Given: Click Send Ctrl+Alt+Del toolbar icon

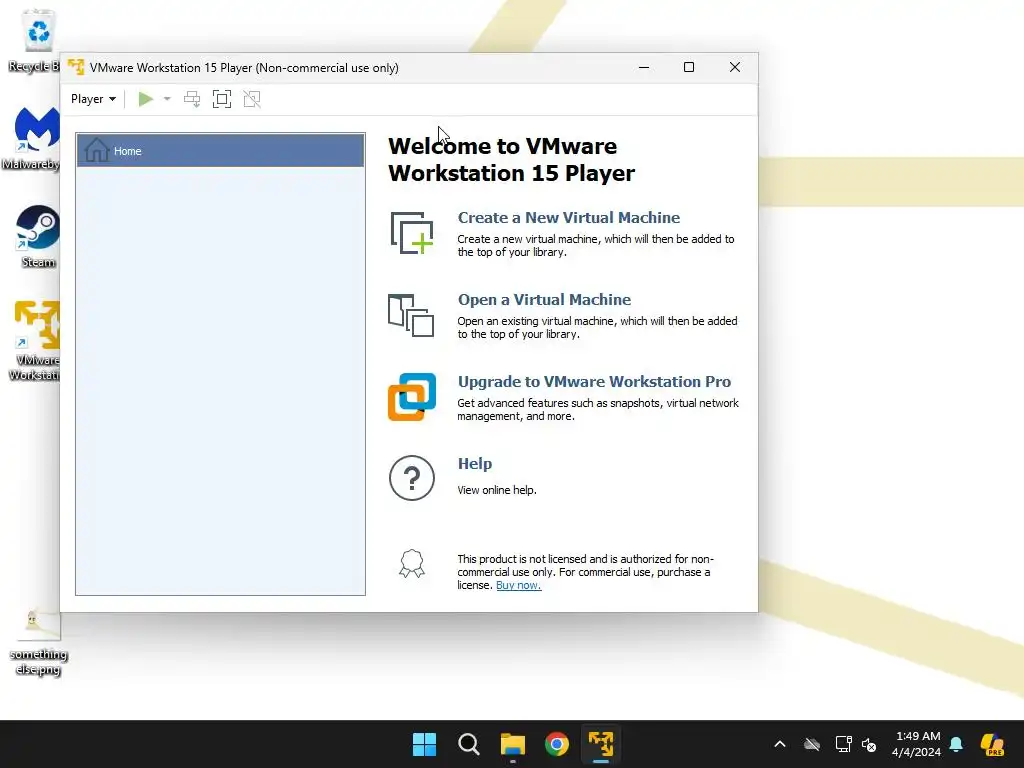Looking at the screenshot, I should pyautogui.click(x=192, y=99).
